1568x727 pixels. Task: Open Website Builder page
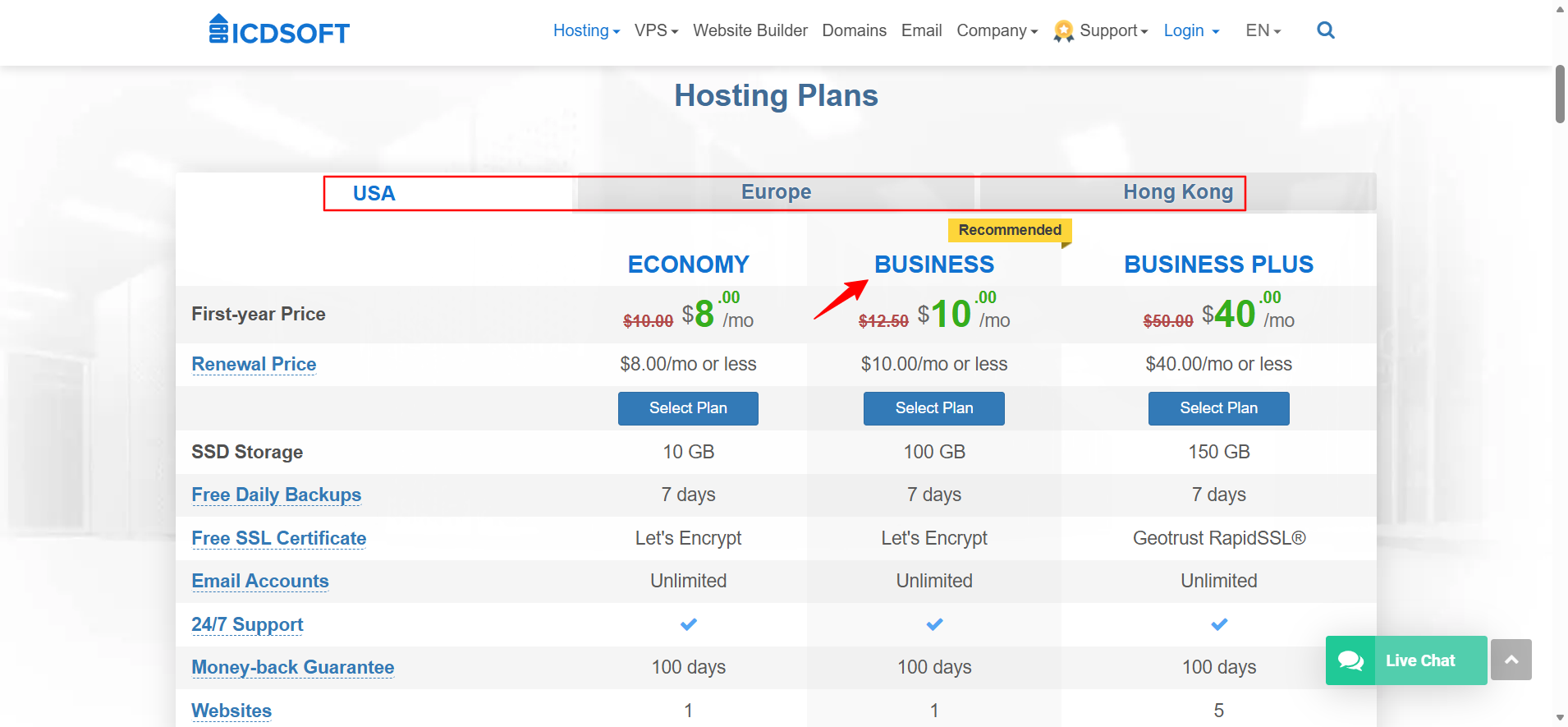(x=750, y=30)
